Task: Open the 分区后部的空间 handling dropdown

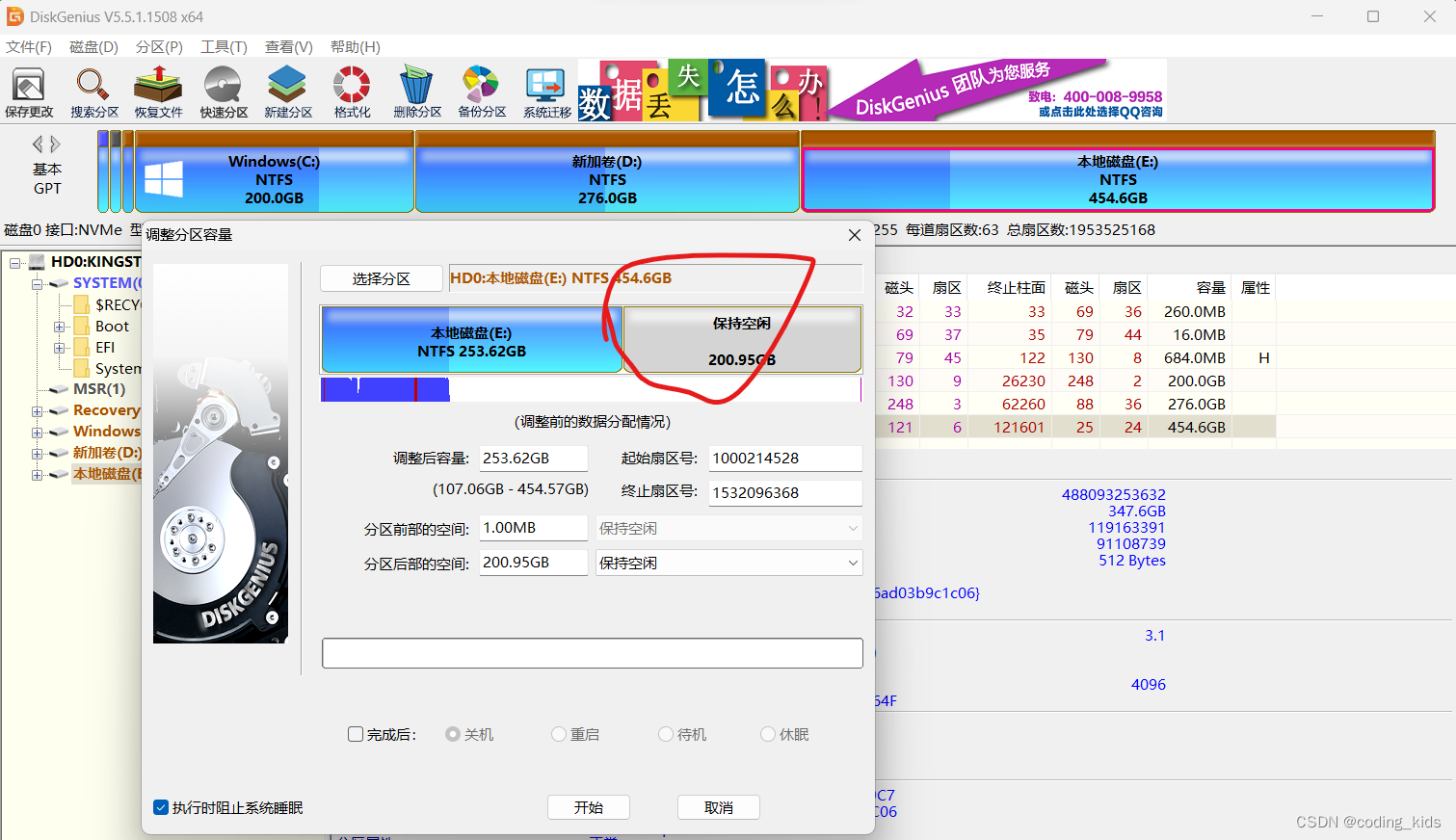Action: tap(729, 563)
